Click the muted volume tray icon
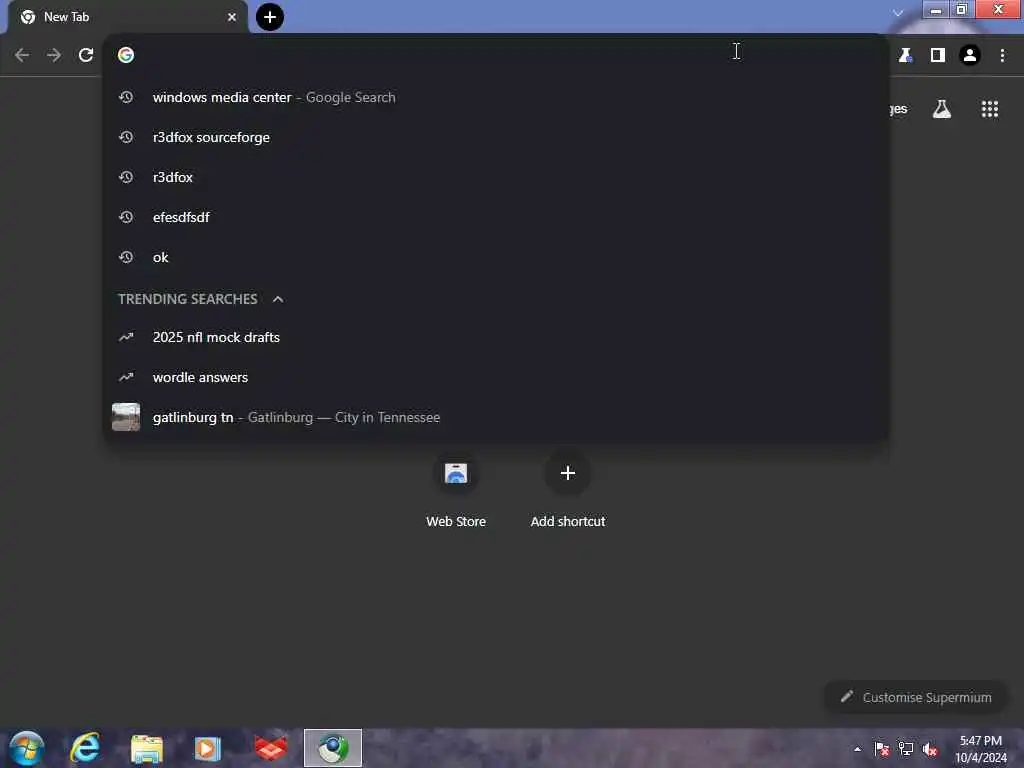Image resolution: width=1024 pixels, height=768 pixels. [930, 749]
